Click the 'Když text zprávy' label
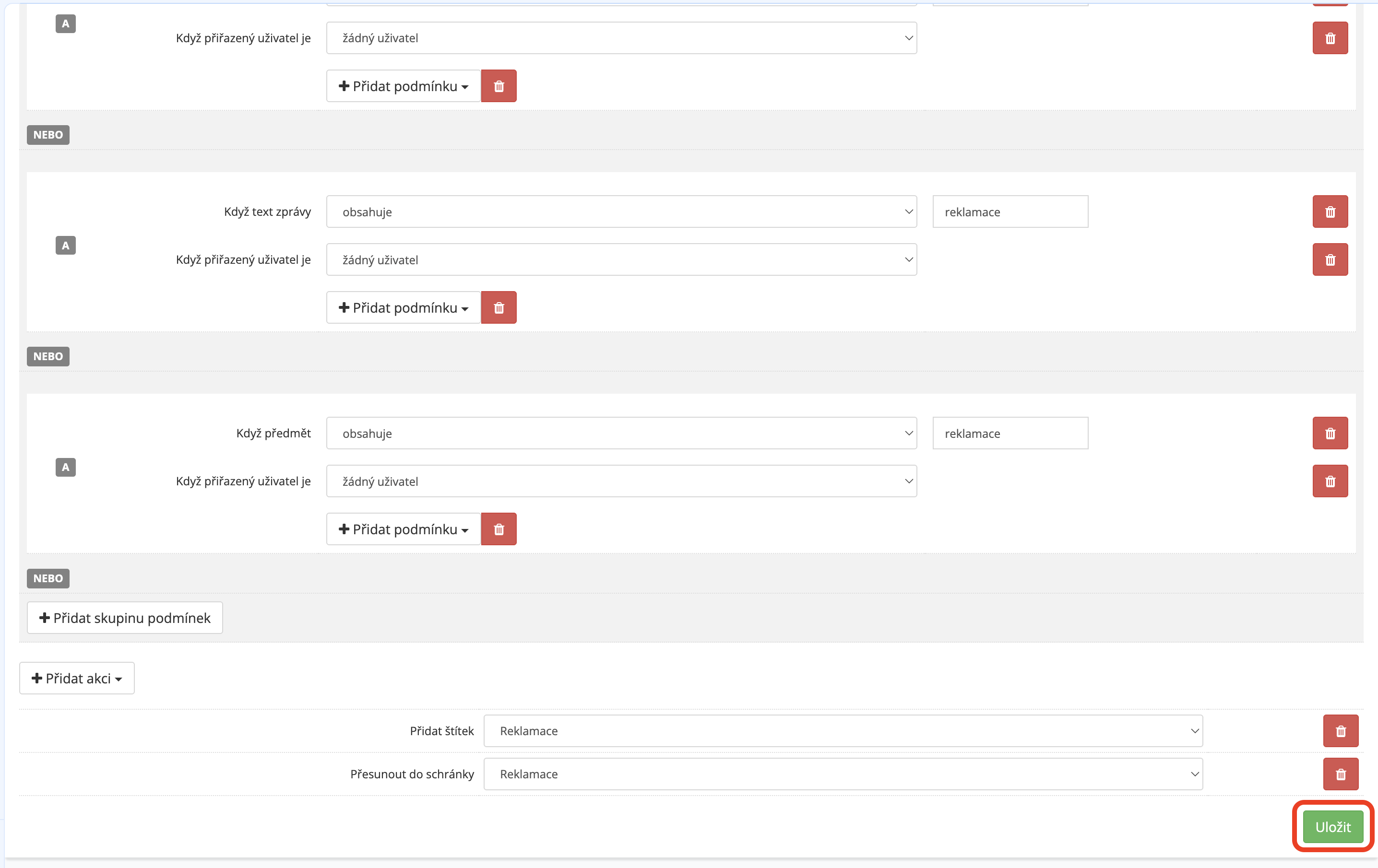Image resolution: width=1378 pixels, height=868 pixels. (267, 211)
